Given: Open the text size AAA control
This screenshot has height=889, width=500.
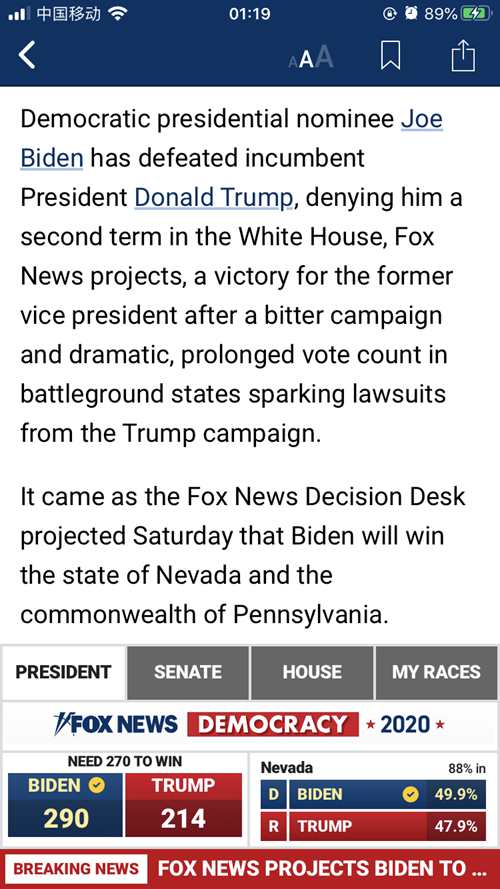Looking at the screenshot, I should pyautogui.click(x=311, y=57).
